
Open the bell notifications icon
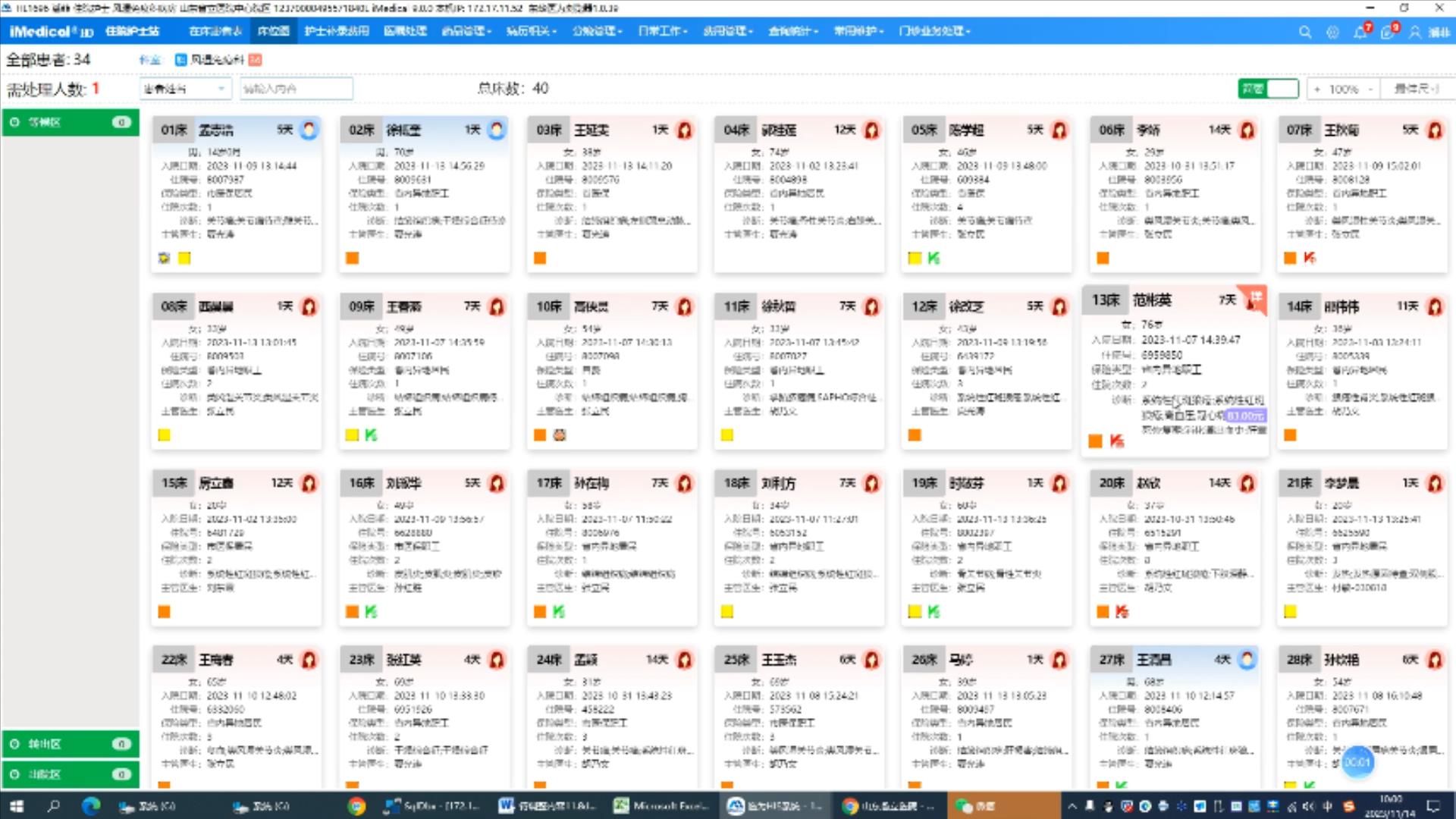click(1360, 32)
